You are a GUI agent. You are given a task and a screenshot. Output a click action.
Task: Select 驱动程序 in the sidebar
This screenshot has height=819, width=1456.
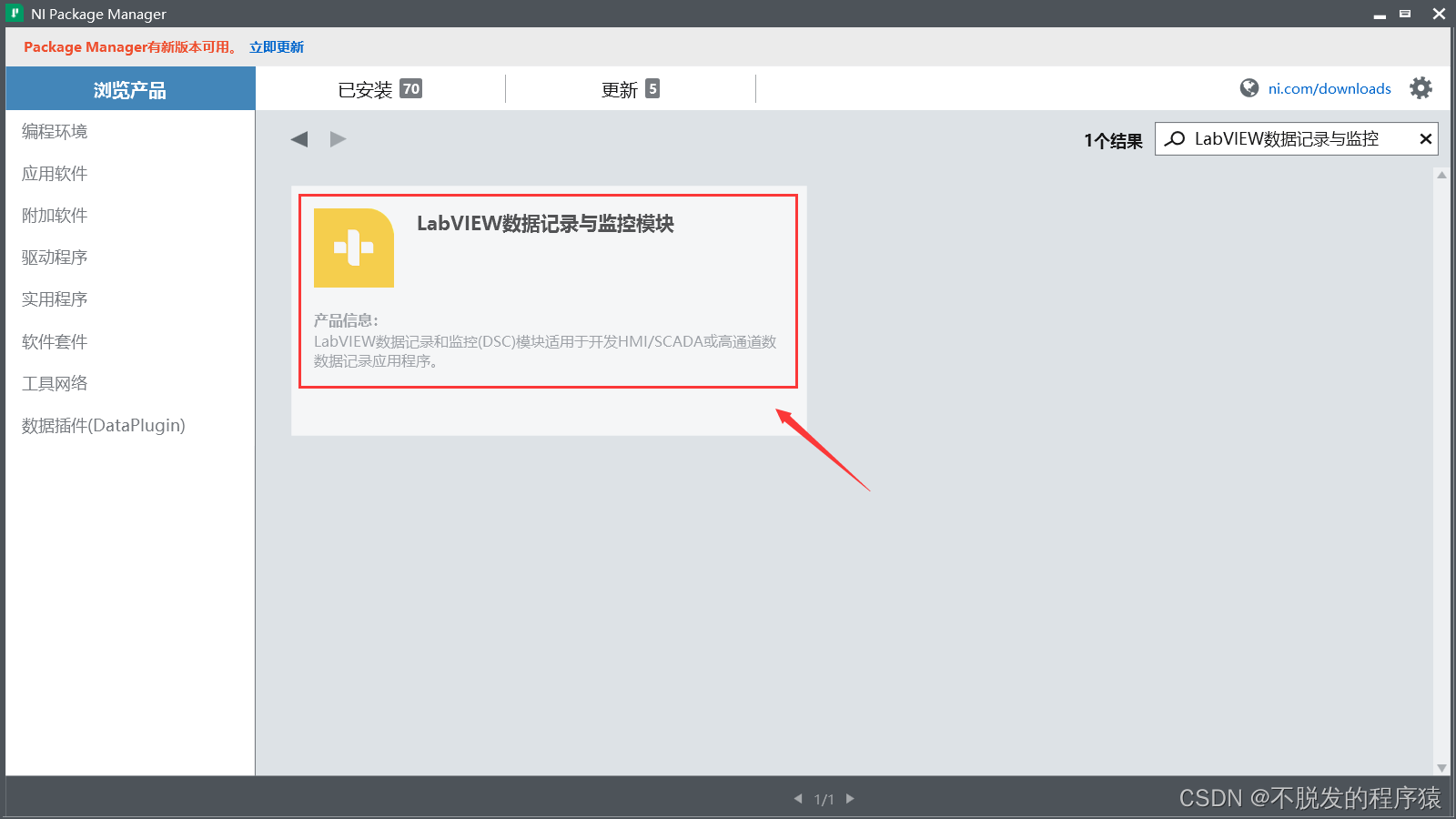pyautogui.click(x=54, y=257)
